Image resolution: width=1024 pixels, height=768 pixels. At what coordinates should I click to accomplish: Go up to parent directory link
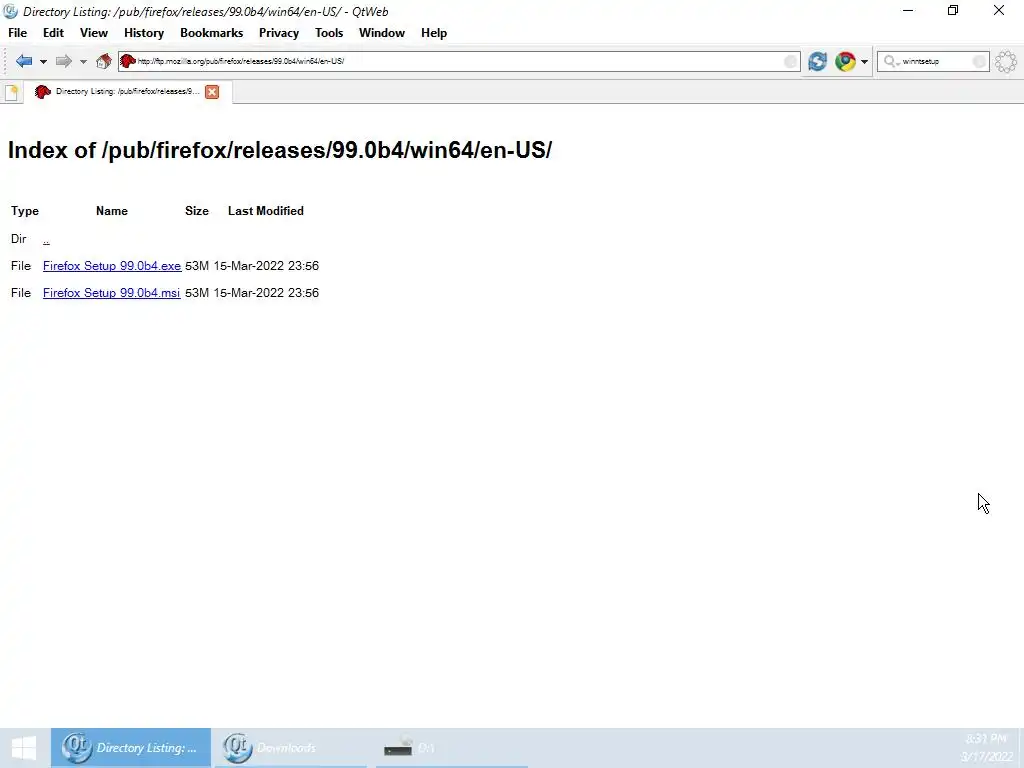point(46,240)
